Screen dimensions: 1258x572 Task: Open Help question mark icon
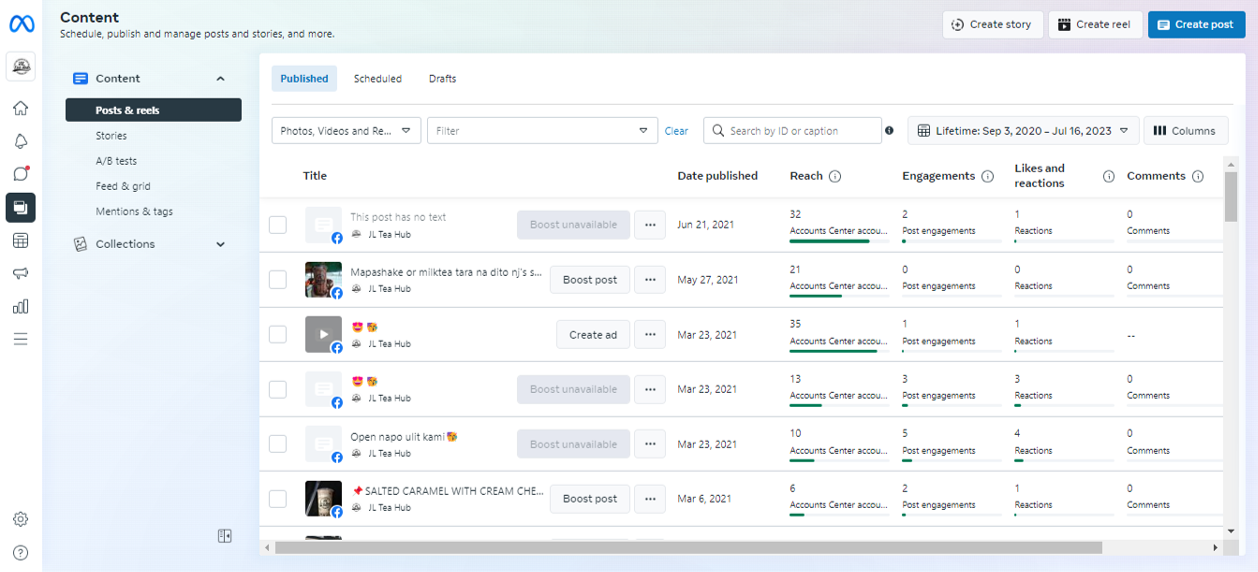click(x=21, y=552)
